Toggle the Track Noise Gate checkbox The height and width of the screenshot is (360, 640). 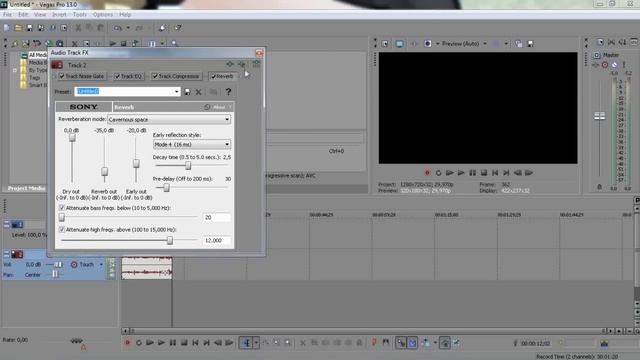pyautogui.click(x=62, y=76)
